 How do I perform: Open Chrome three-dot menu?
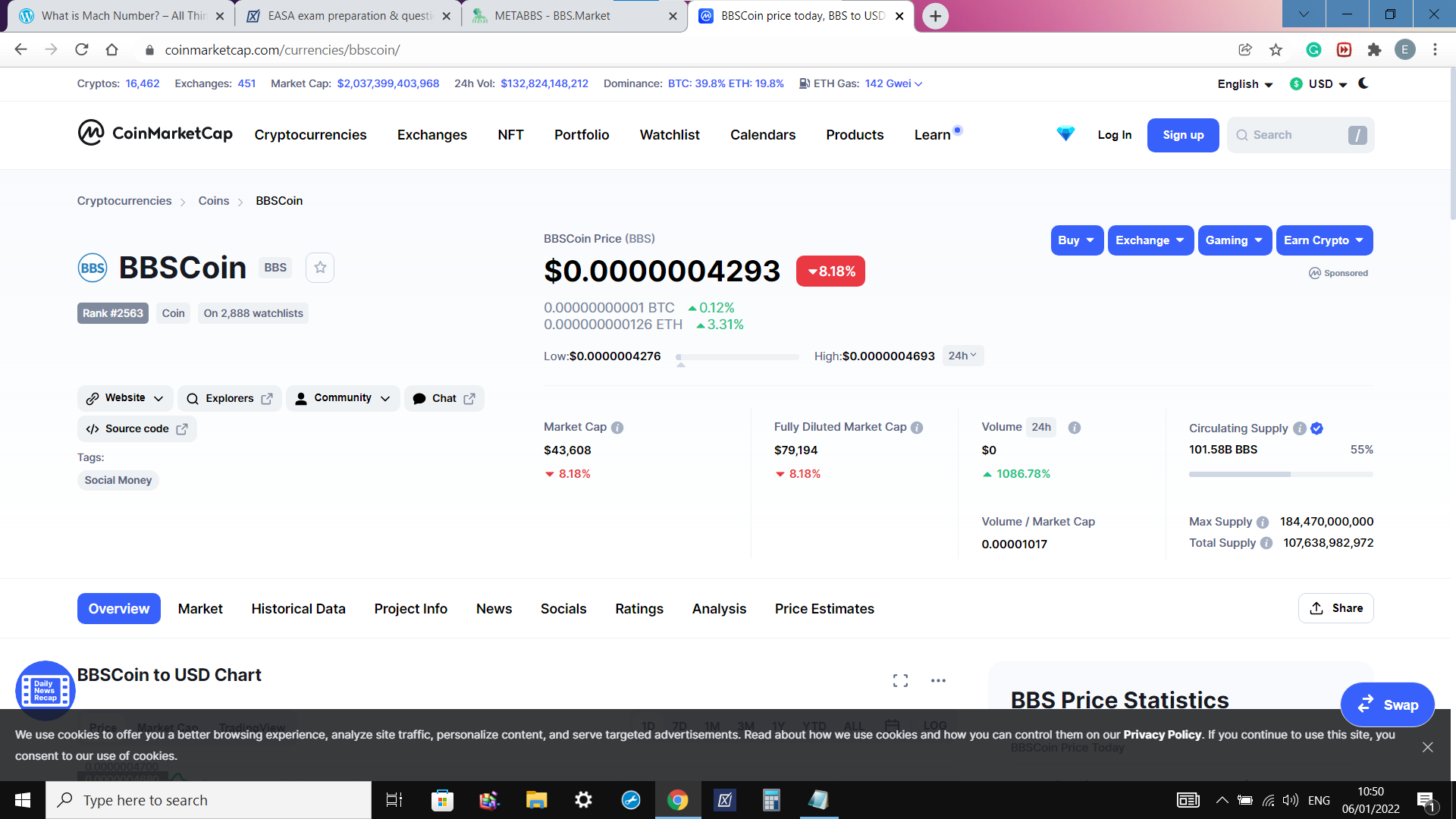[x=1435, y=50]
